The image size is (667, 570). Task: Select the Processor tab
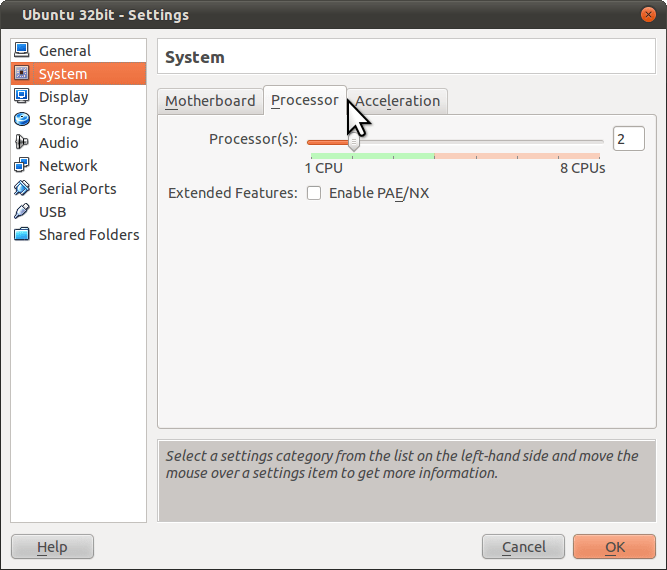[x=304, y=100]
